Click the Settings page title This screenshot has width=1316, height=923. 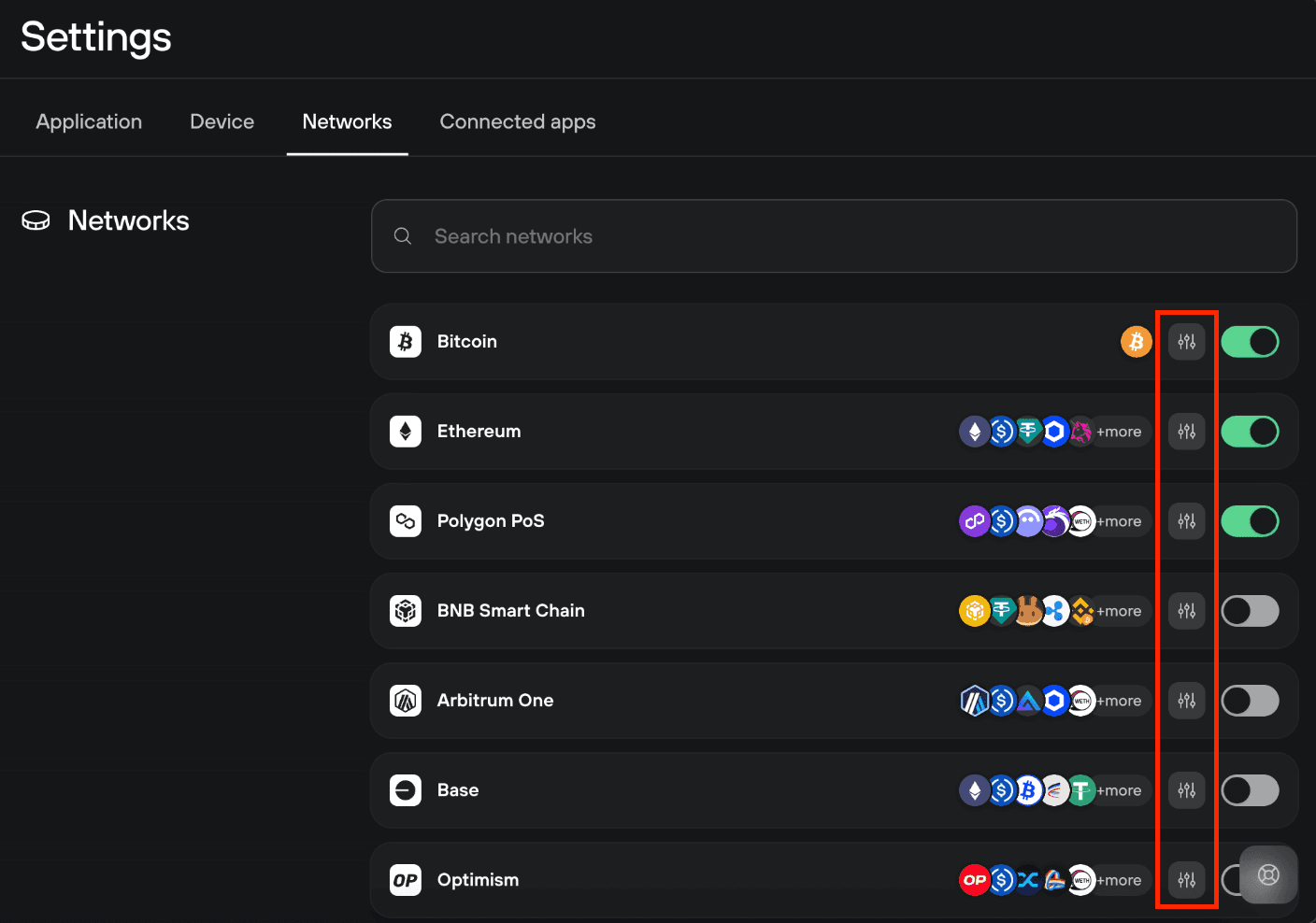pyautogui.click(x=96, y=37)
